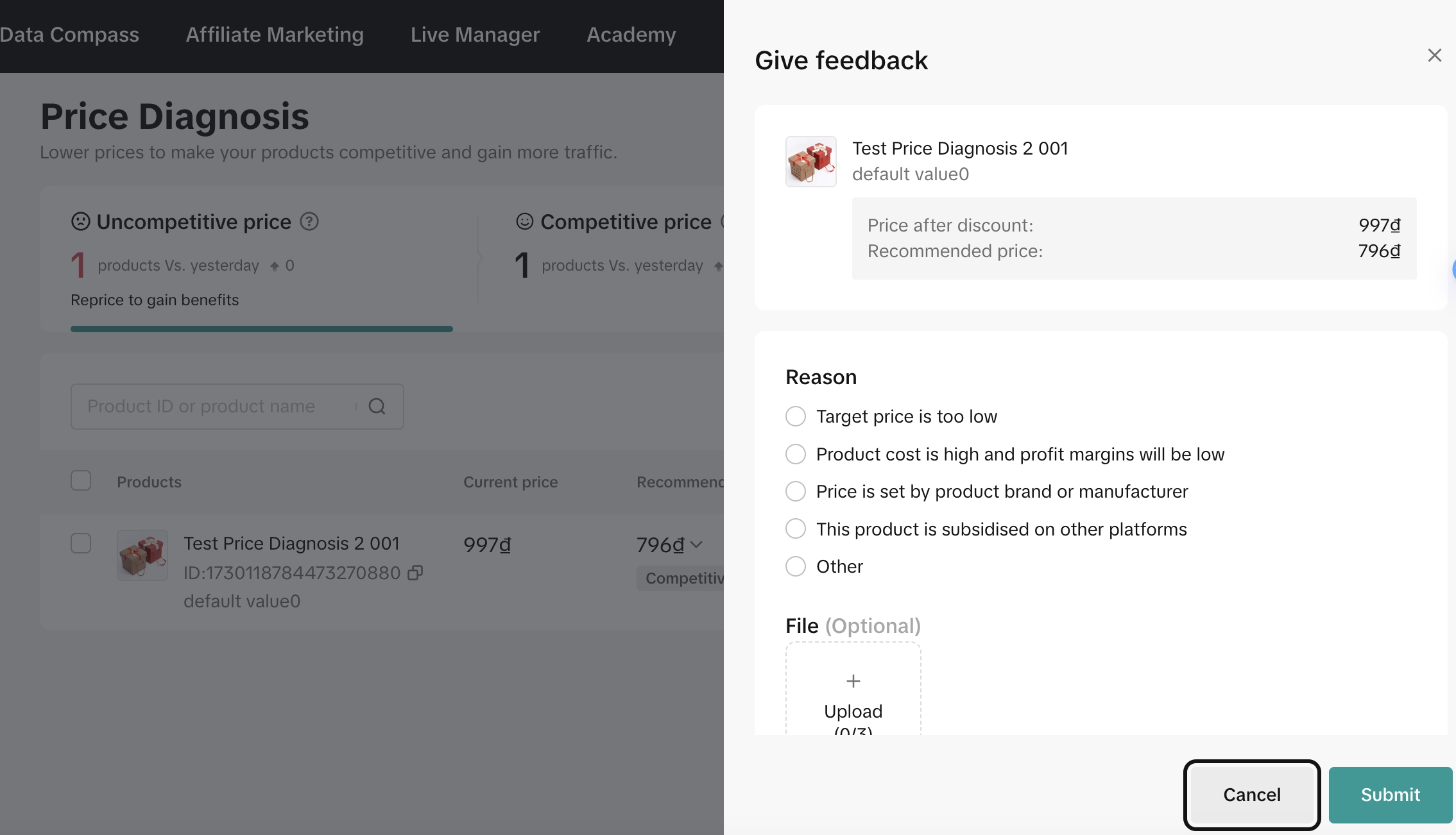Click the sad face Uncompetitive icon
1456x835 pixels.
click(80, 222)
